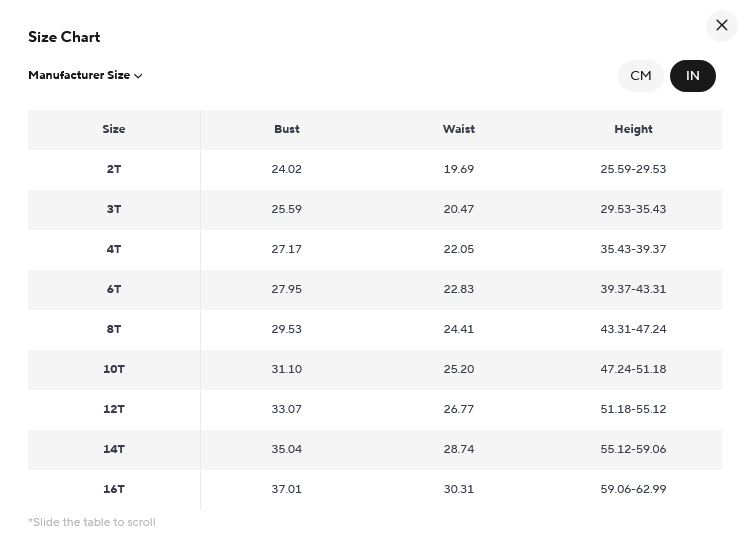This screenshot has height=543, width=750.
Task: Select the 8T size row label
Action: [x=114, y=329]
